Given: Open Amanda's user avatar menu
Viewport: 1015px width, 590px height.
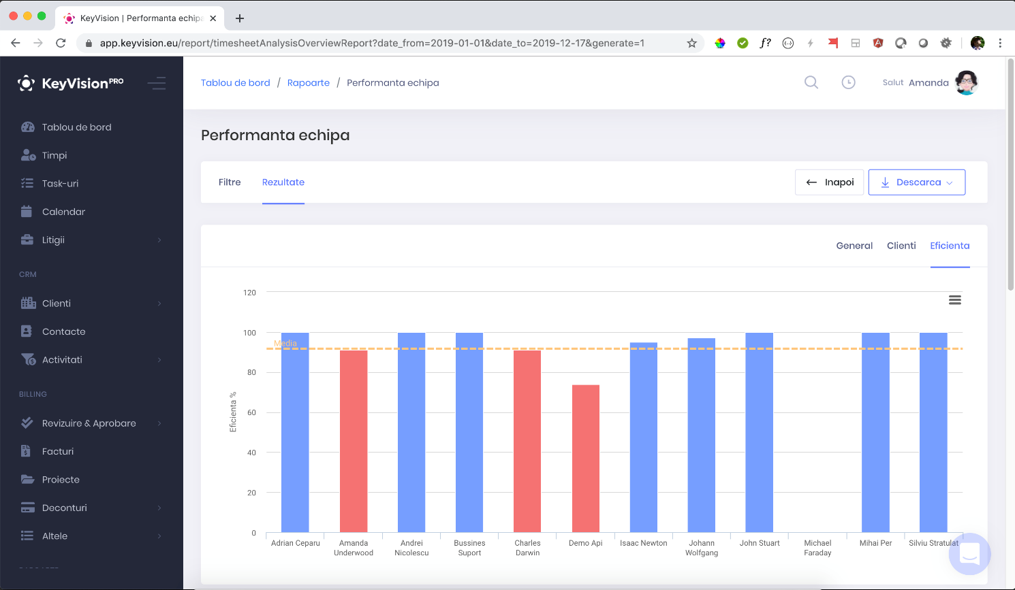Looking at the screenshot, I should click(966, 82).
